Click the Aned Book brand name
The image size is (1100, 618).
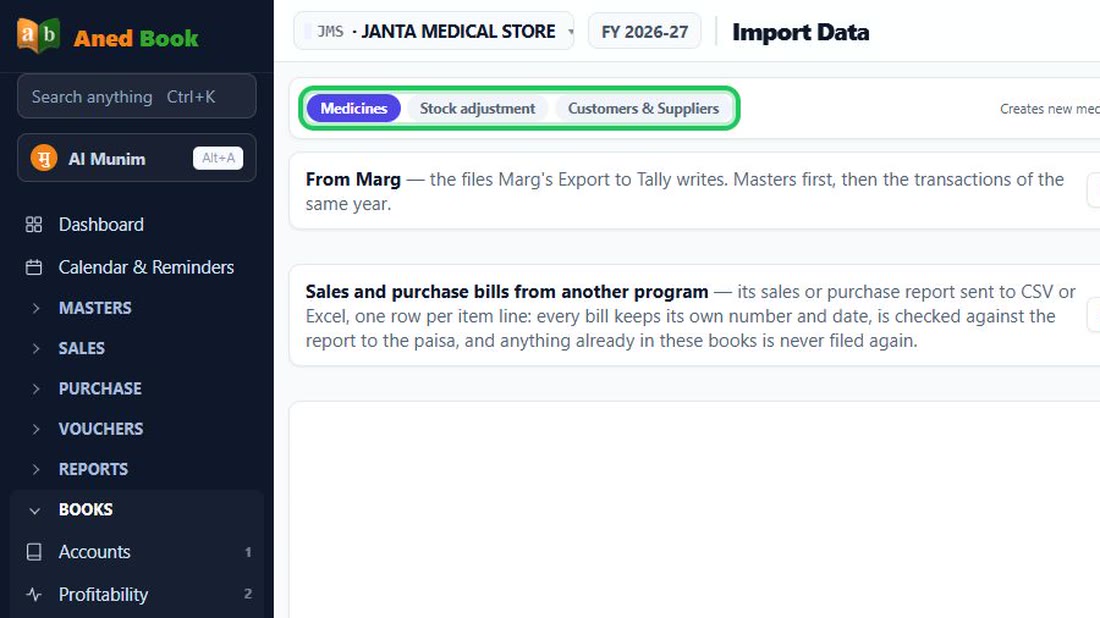[136, 39]
